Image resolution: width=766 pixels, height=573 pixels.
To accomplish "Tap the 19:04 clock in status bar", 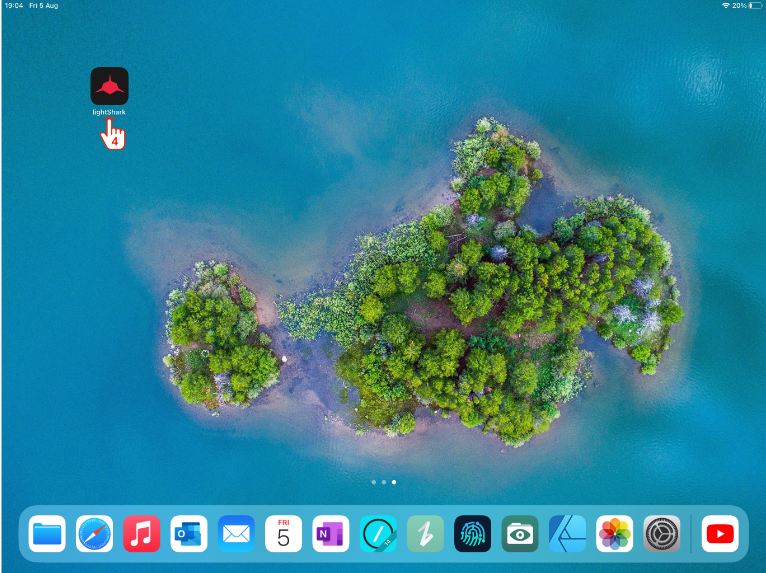I will pos(14,6).
